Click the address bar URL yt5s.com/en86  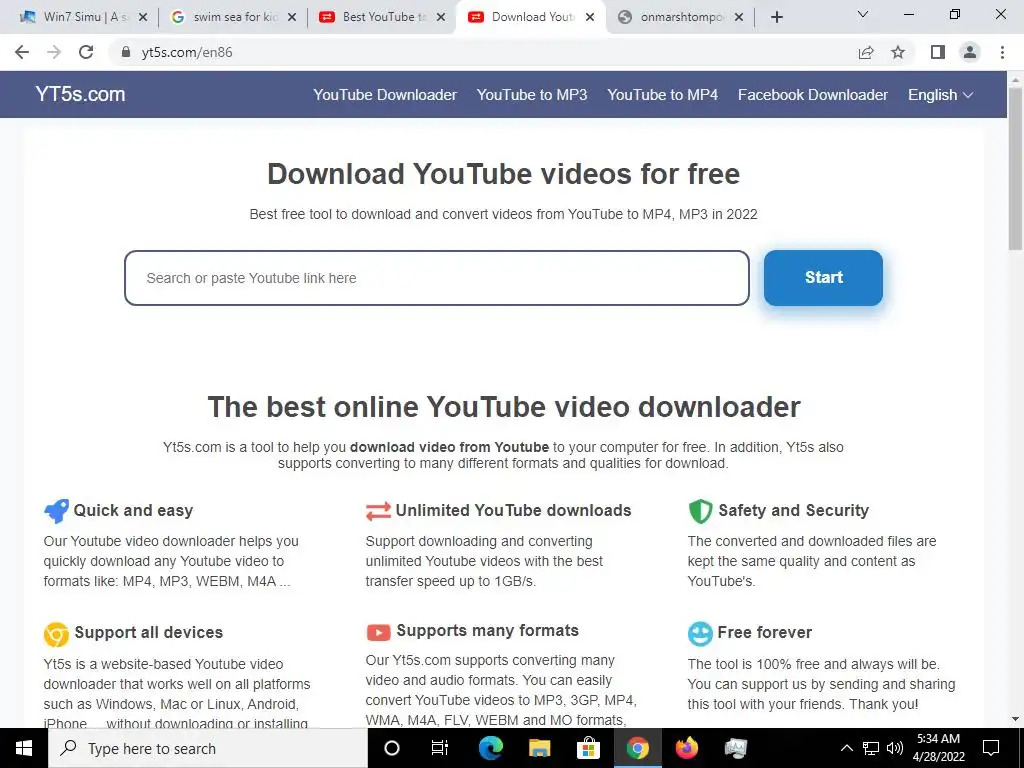click(x=187, y=52)
